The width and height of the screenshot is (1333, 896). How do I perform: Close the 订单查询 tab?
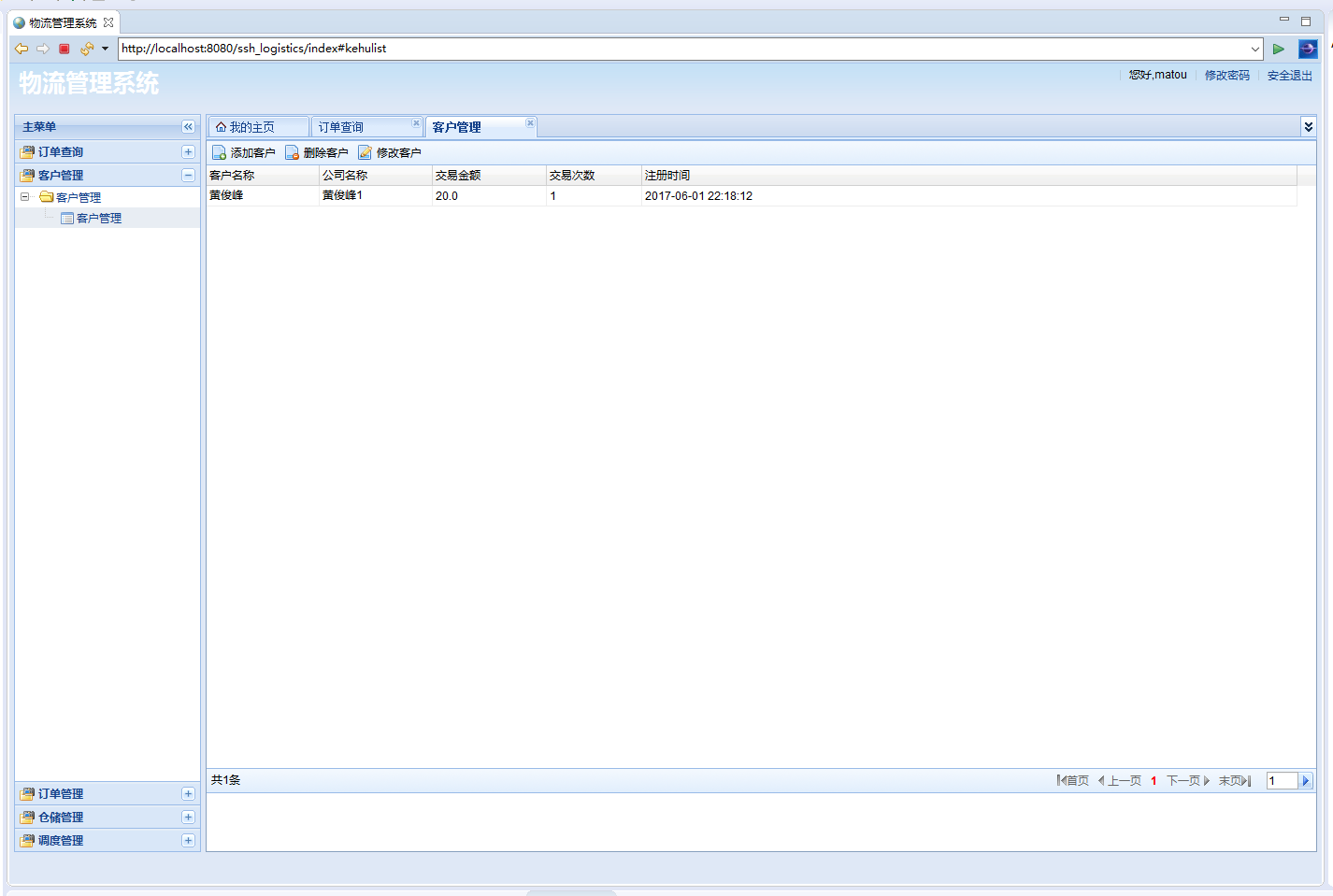(416, 122)
